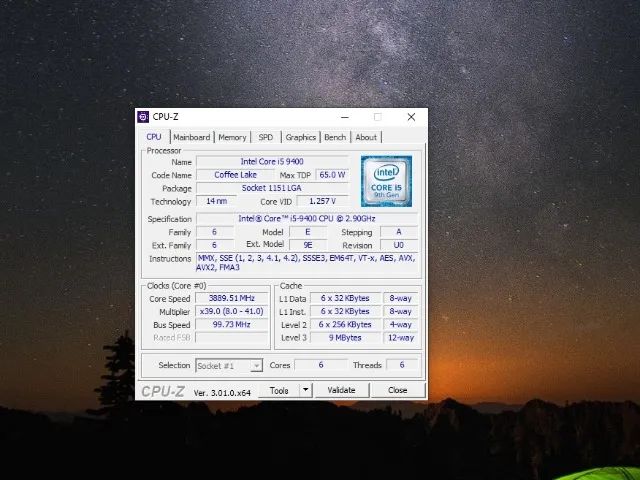The image size is (640, 480).
Task: Click the Intel Core i5 9th Gen logo
Action: pos(386,181)
